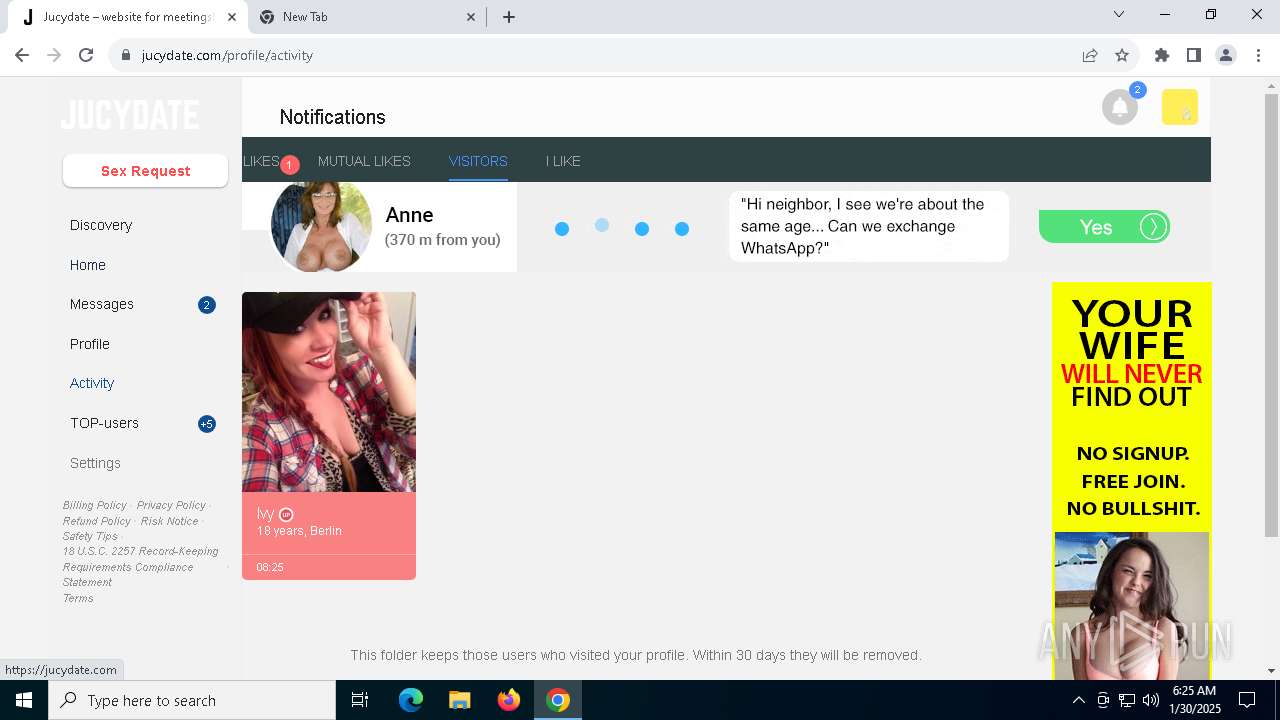The height and width of the screenshot is (720, 1280).
Task: Open Settings in sidebar
Action: pyautogui.click(x=95, y=463)
